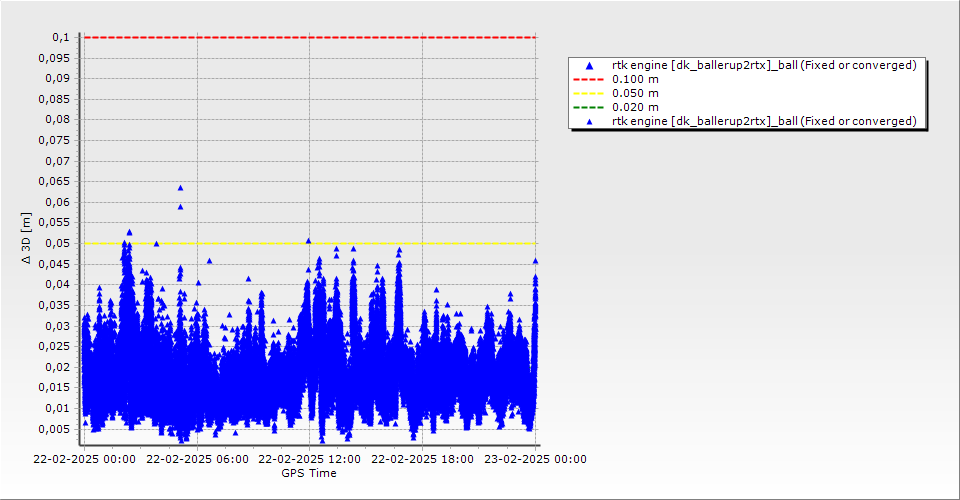Click the '0,07' y-axis tick label
Screen dimensions: 960x500
coord(58,161)
